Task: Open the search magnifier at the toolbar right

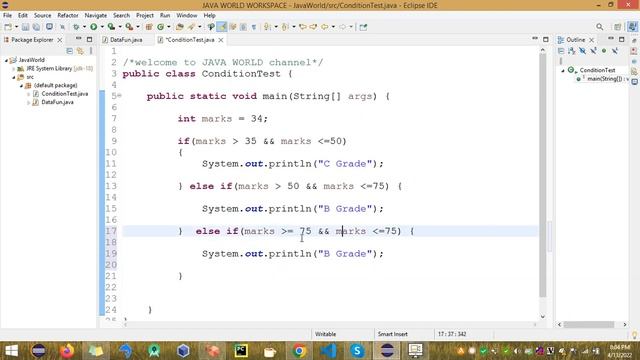Action: tap(599, 27)
